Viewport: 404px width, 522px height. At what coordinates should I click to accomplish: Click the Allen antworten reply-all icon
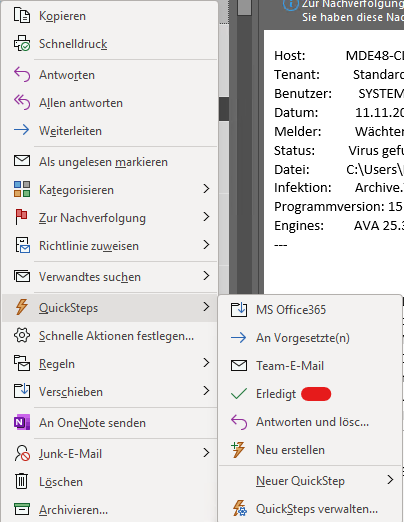pyautogui.click(x=22, y=102)
